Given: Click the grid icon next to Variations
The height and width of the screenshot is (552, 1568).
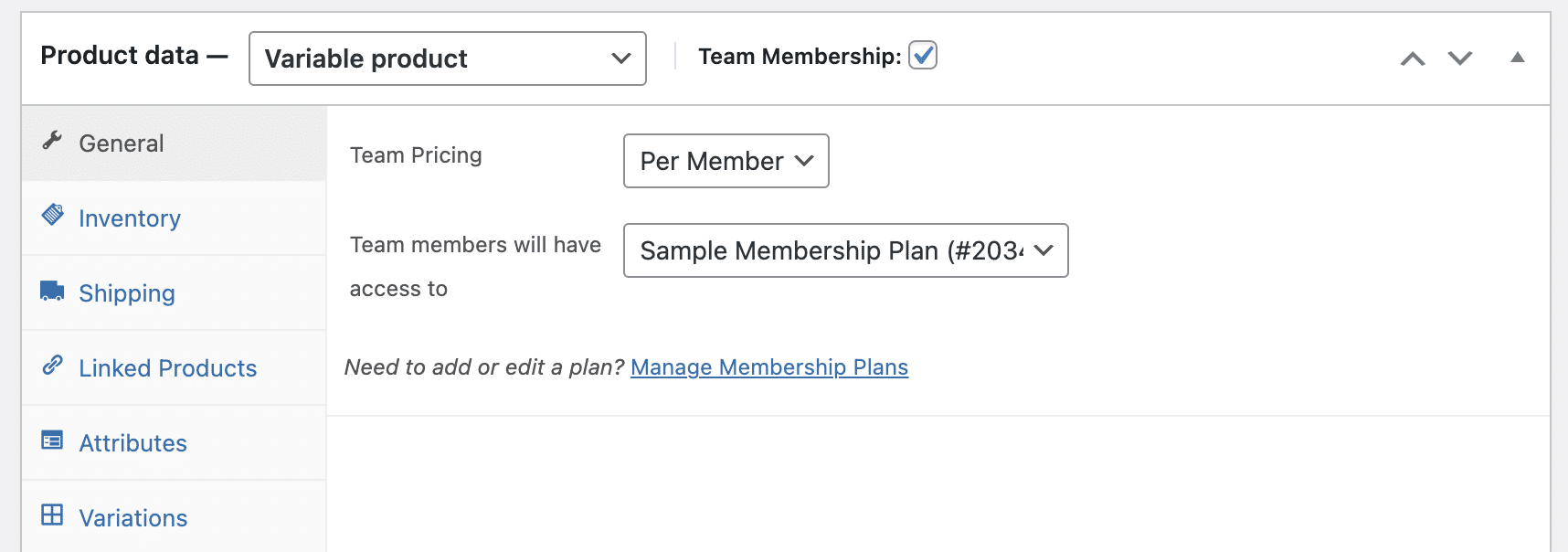Looking at the screenshot, I should [x=54, y=516].
